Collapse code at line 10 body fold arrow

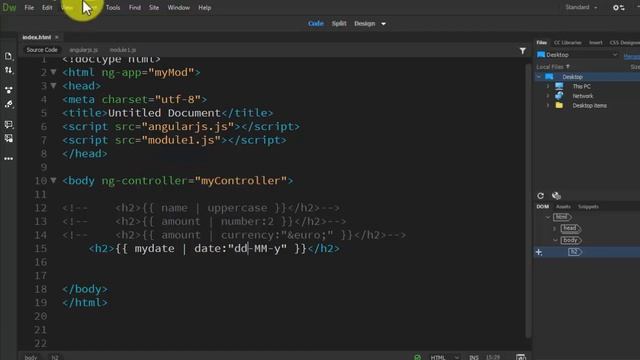pos(53,180)
